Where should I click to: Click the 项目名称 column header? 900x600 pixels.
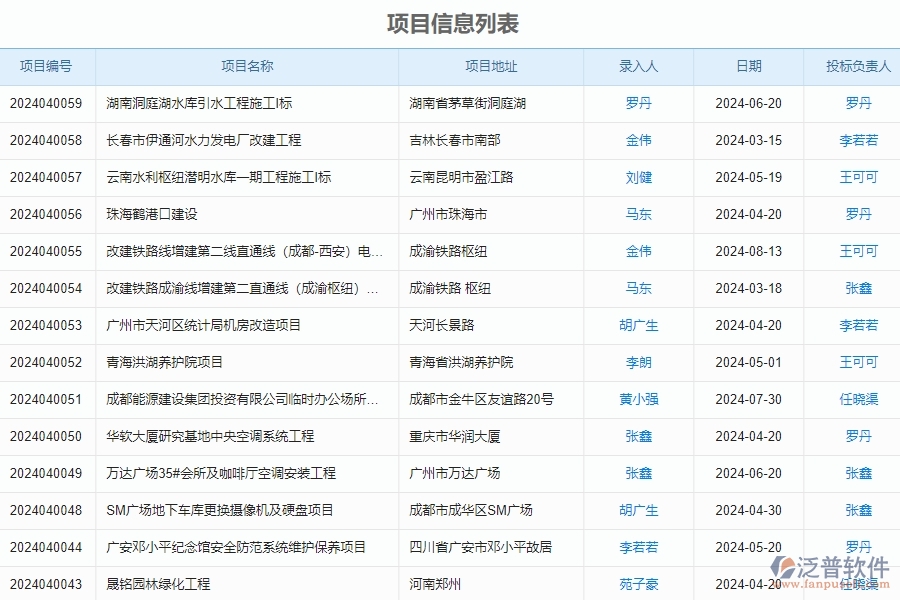pos(245,67)
